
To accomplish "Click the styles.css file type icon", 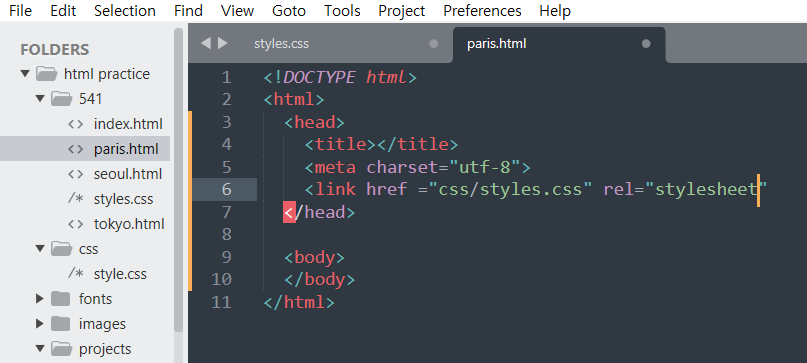I will (75, 199).
